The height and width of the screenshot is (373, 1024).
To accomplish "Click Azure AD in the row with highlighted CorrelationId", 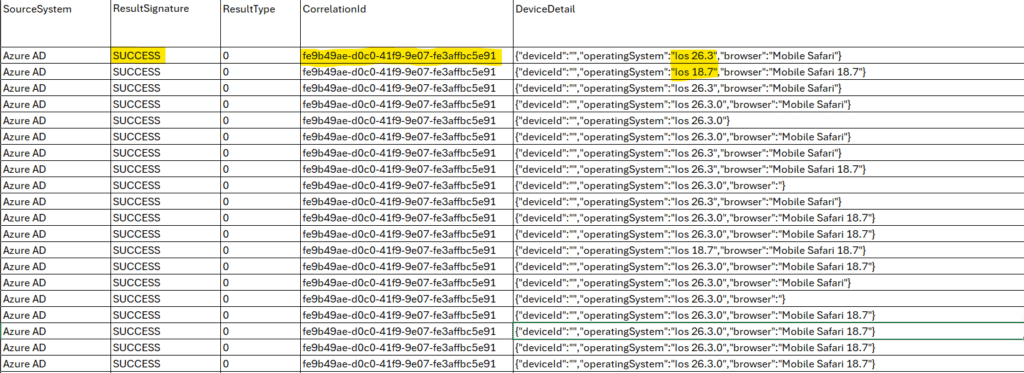I will tap(55, 56).
